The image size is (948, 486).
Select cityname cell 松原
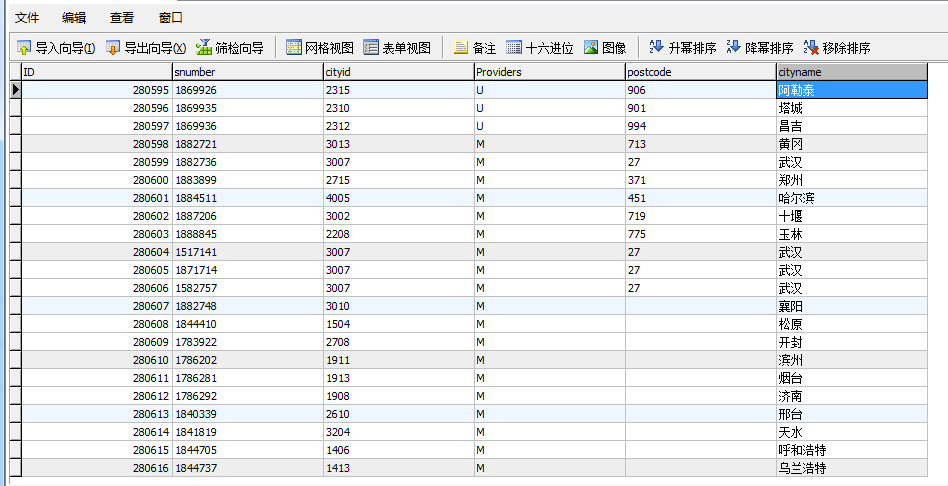coord(852,324)
